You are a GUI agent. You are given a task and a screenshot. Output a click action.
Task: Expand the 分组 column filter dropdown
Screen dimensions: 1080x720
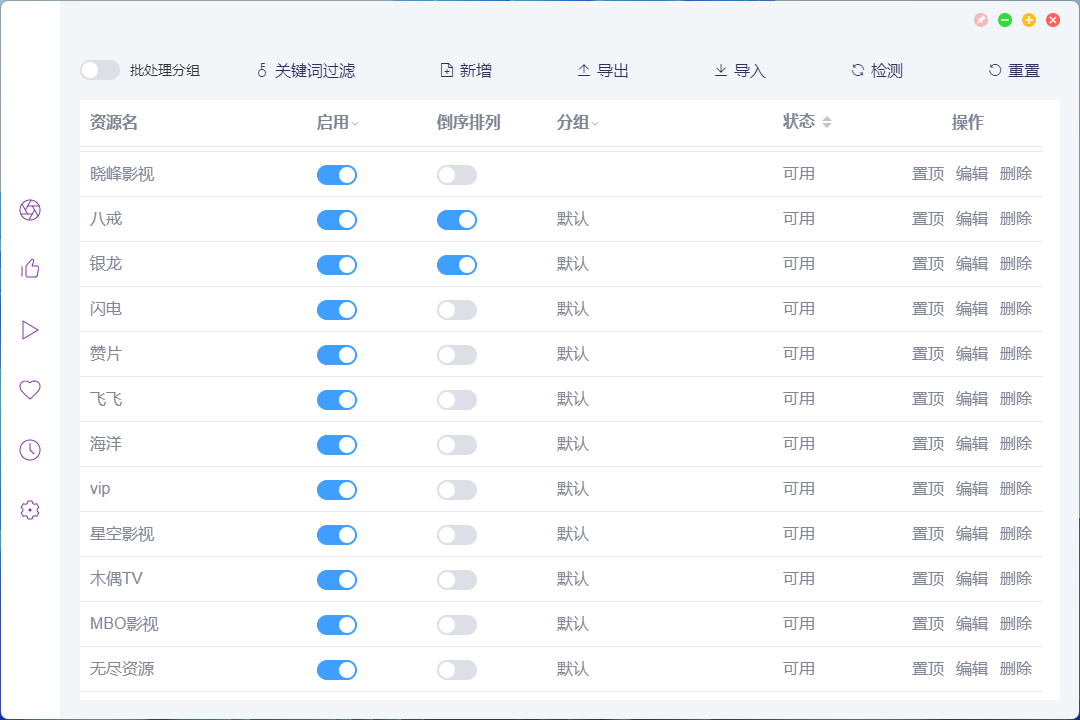click(595, 124)
